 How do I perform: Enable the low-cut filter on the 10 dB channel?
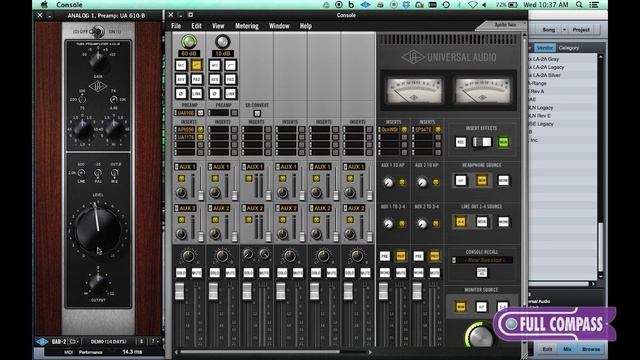coord(231,65)
